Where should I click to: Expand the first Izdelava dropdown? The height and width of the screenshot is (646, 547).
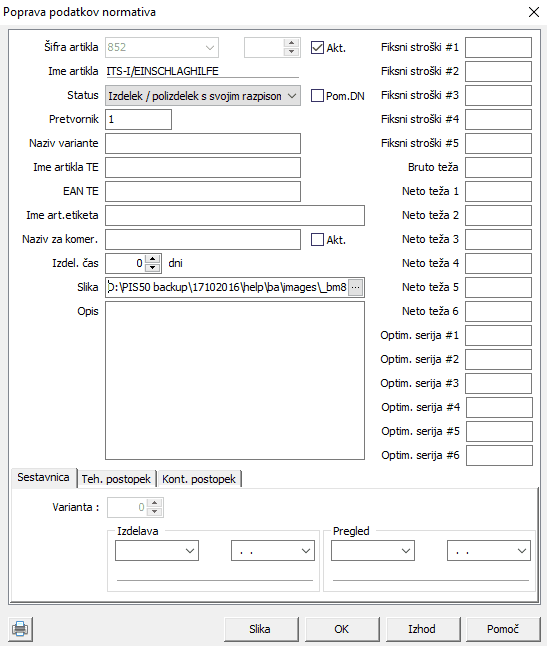coord(157,551)
